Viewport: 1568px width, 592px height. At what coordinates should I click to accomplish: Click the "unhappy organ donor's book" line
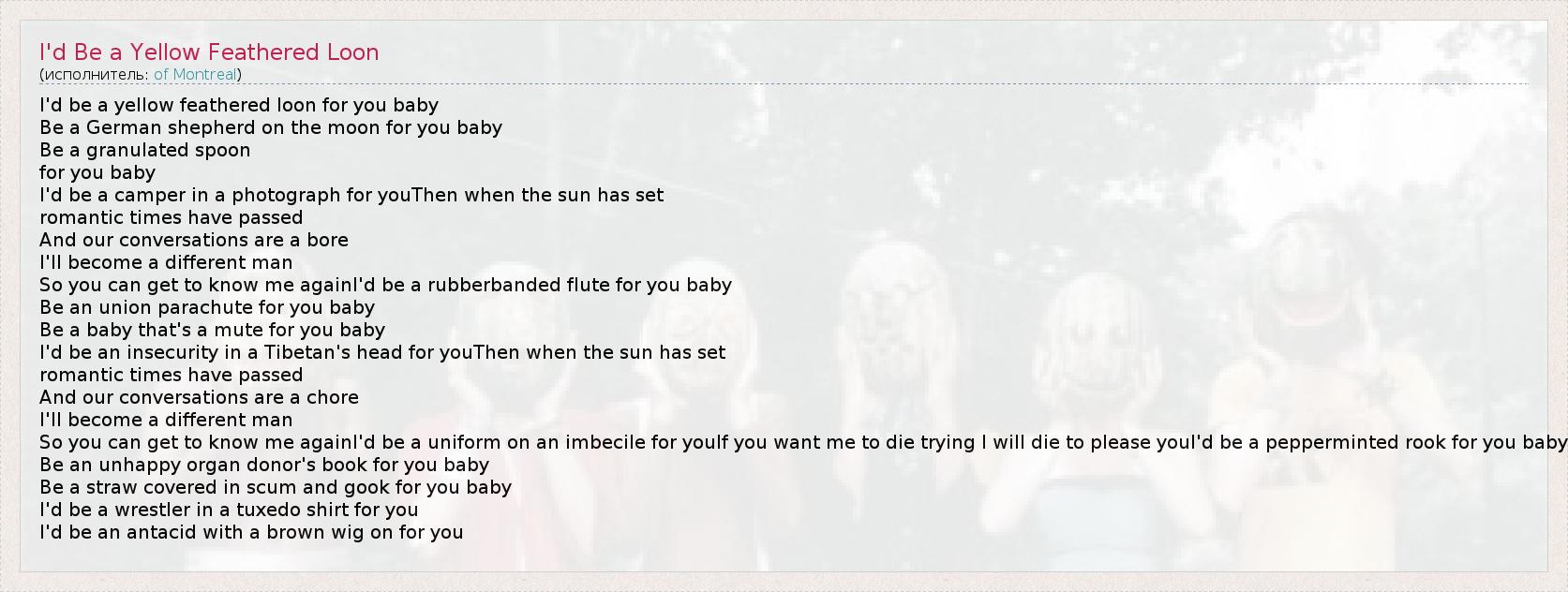(264, 465)
